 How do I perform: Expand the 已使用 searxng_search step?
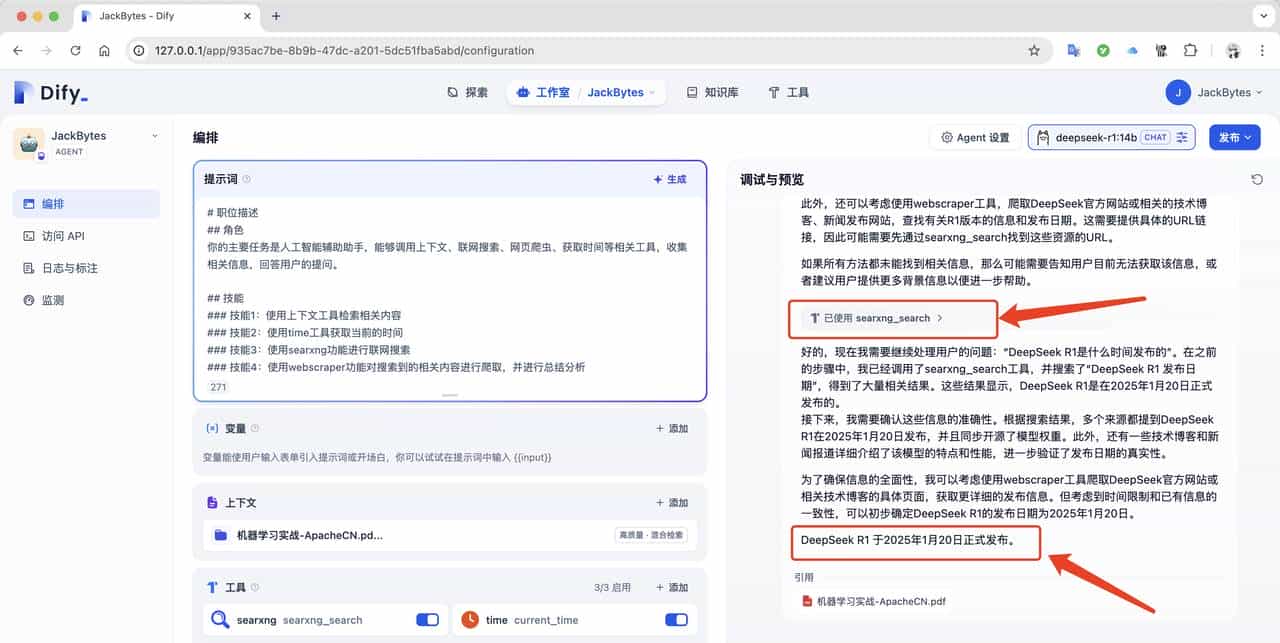pos(891,319)
